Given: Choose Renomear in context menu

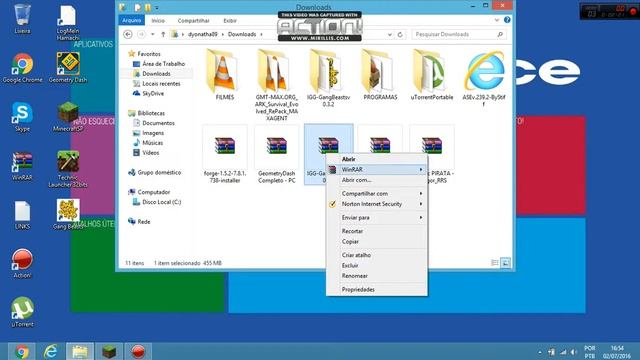Looking at the screenshot, I should [377, 276].
